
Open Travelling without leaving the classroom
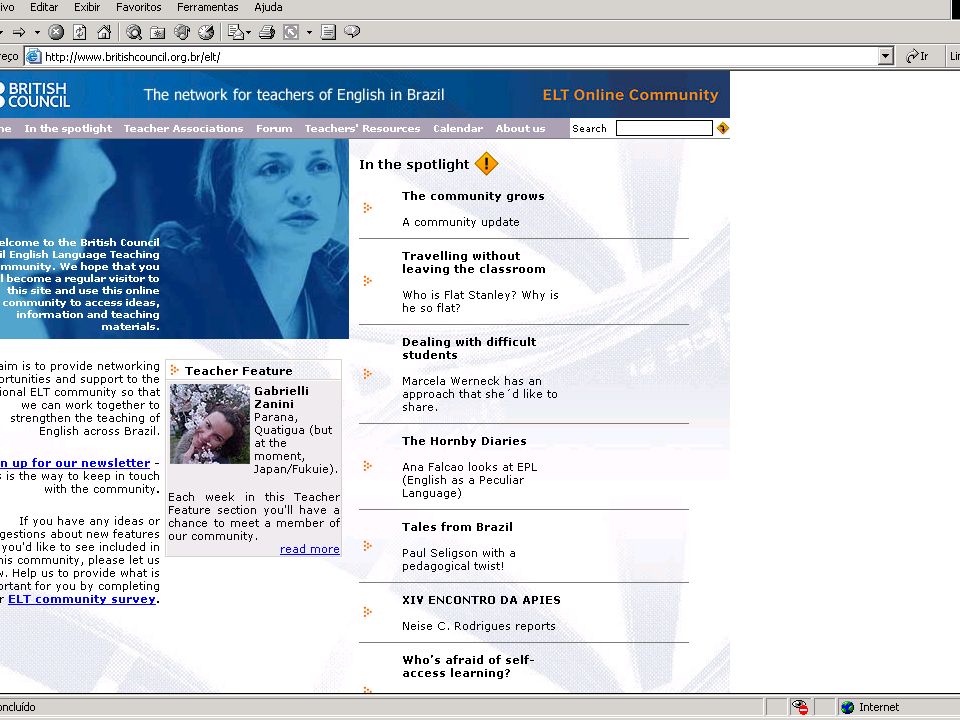(x=473, y=262)
